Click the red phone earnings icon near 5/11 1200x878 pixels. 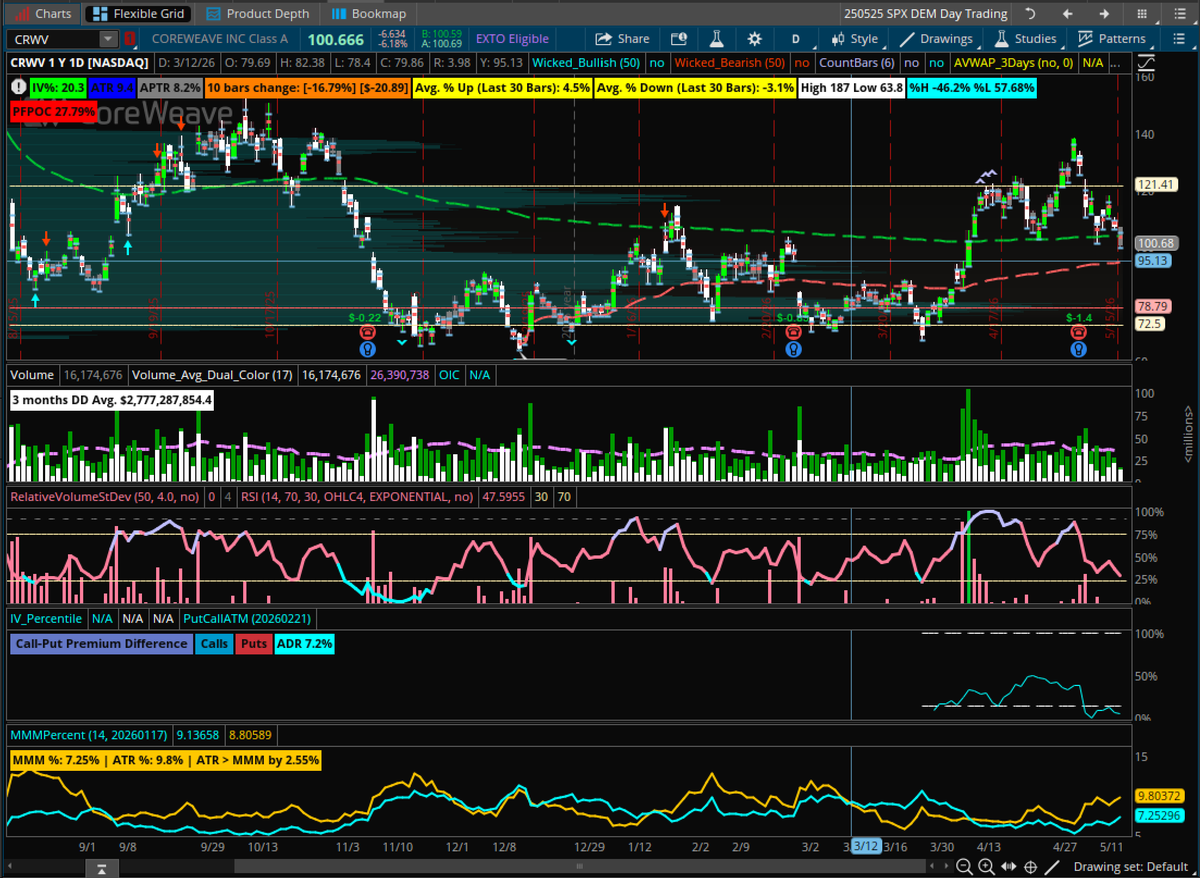point(1078,331)
